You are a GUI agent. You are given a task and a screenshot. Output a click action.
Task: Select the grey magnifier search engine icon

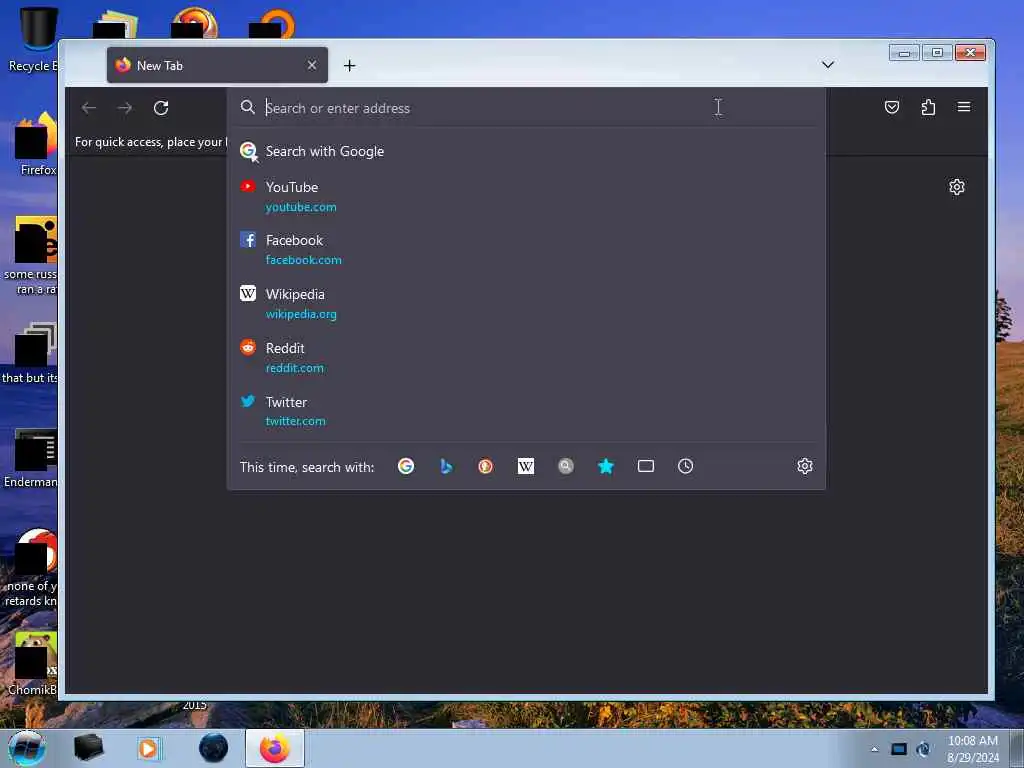566,466
